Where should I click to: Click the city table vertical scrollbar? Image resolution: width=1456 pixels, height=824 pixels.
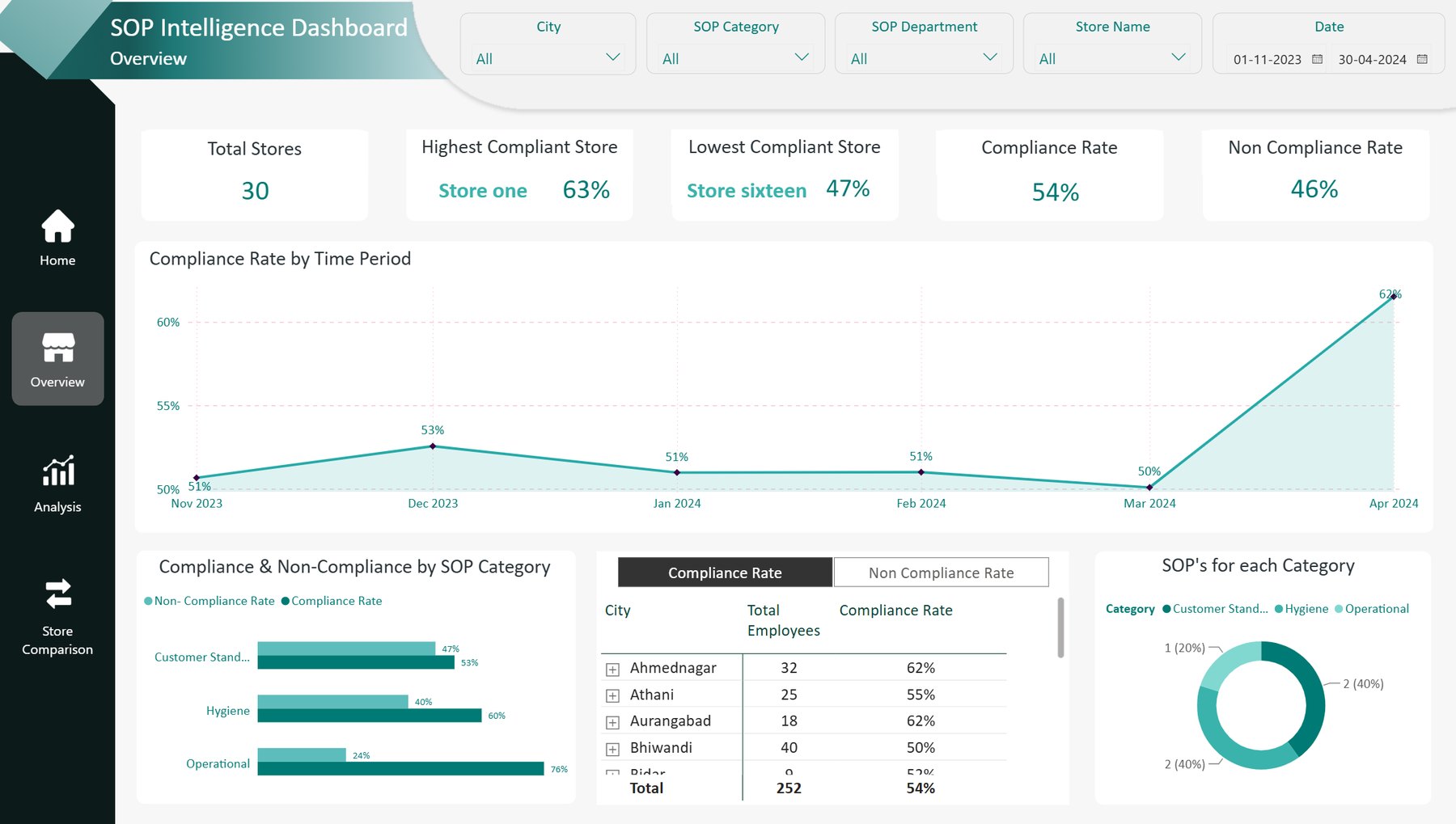[1060, 628]
